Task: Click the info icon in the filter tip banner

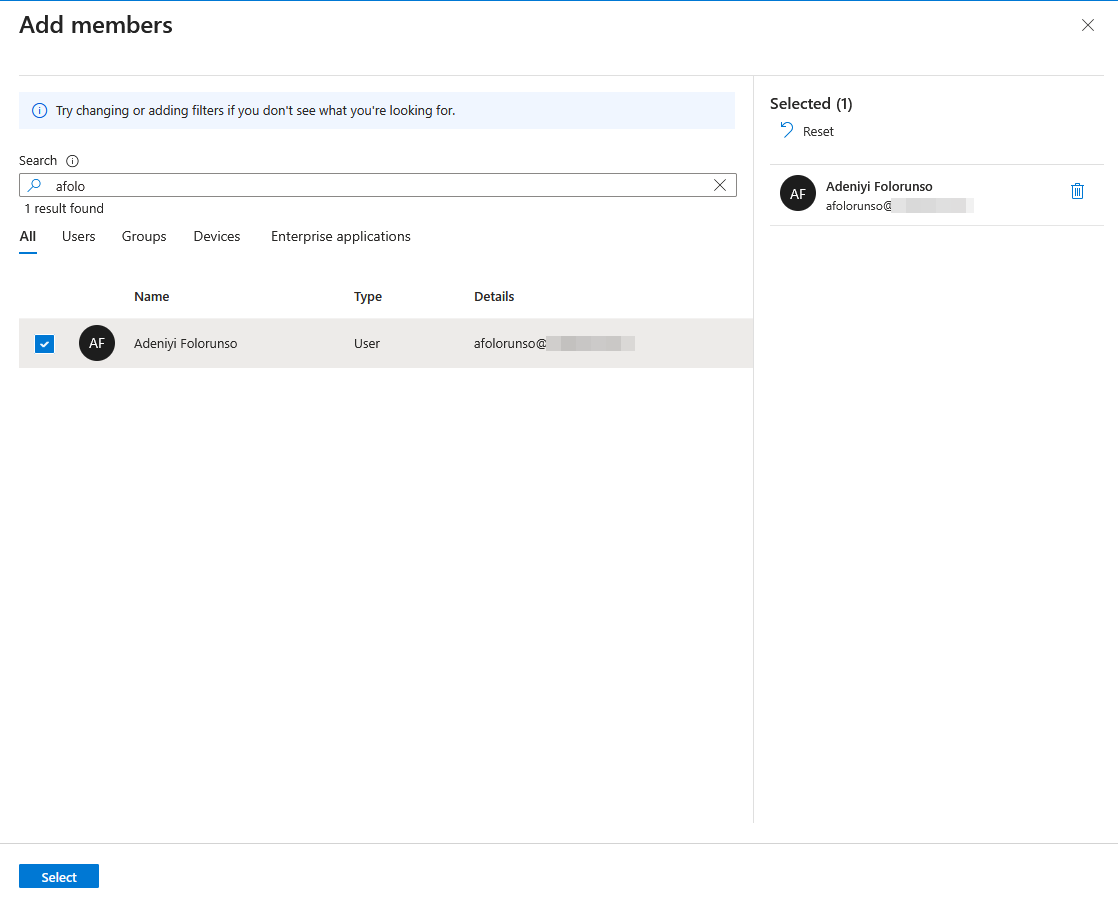Action: coord(39,110)
